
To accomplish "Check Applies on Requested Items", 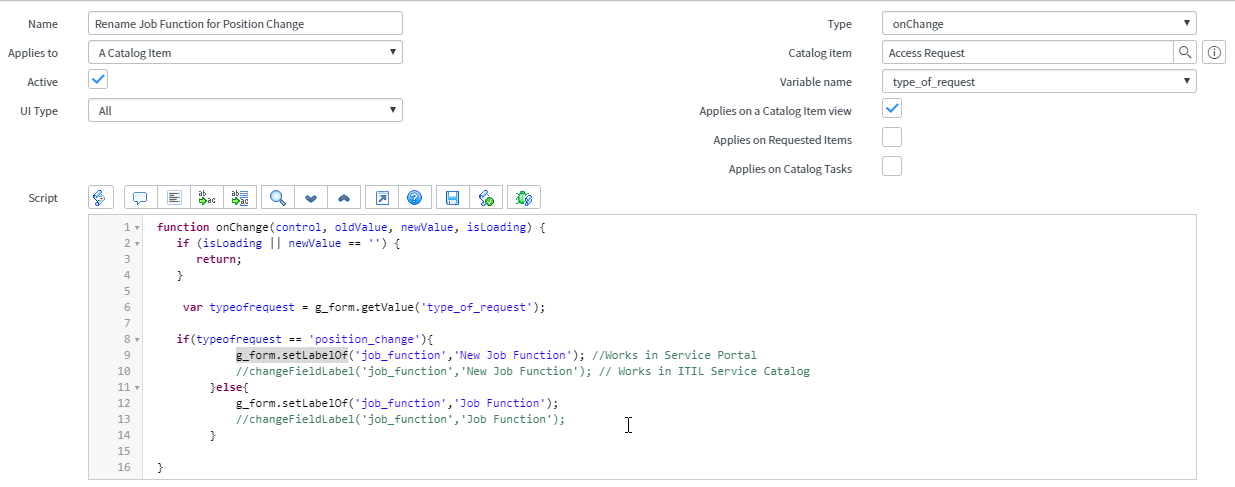I will tap(892, 137).
